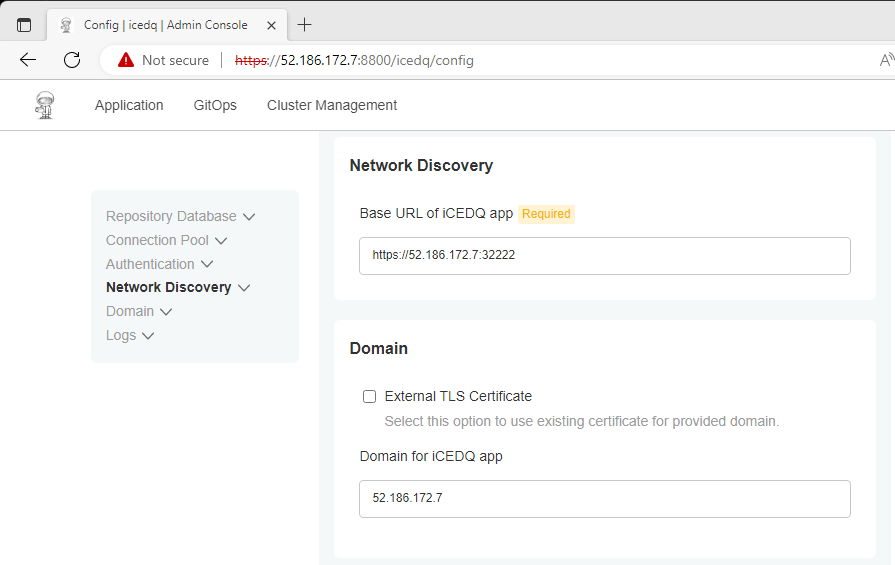
Task: Click the Not secure warning icon
Action: coord(126,60)
